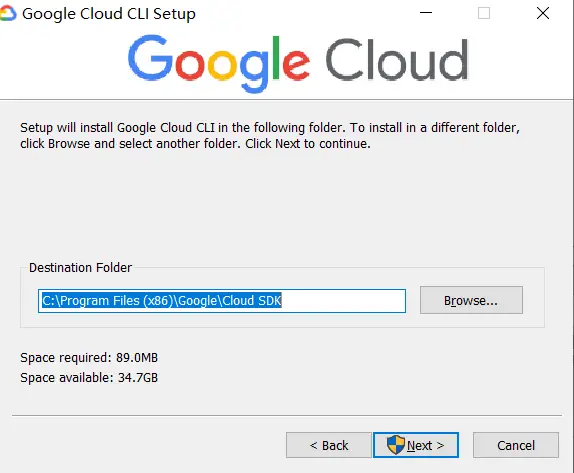Click the colorful Google word in banner
Viewport: 574px width, 473px height.
pos(219,63)
